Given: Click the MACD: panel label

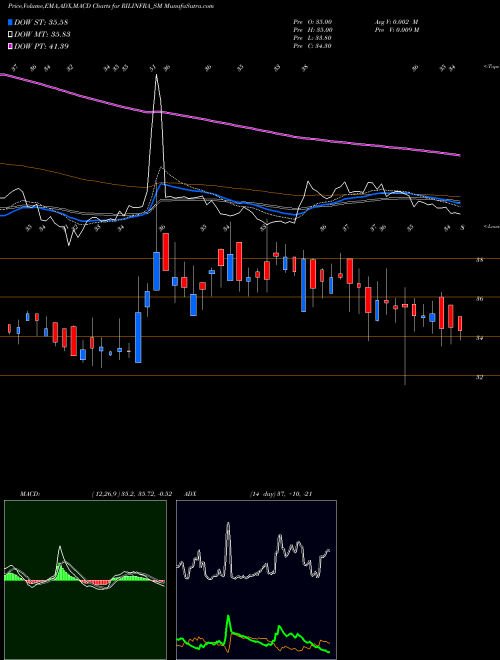Looking at the screenshot, I should 29,494.
